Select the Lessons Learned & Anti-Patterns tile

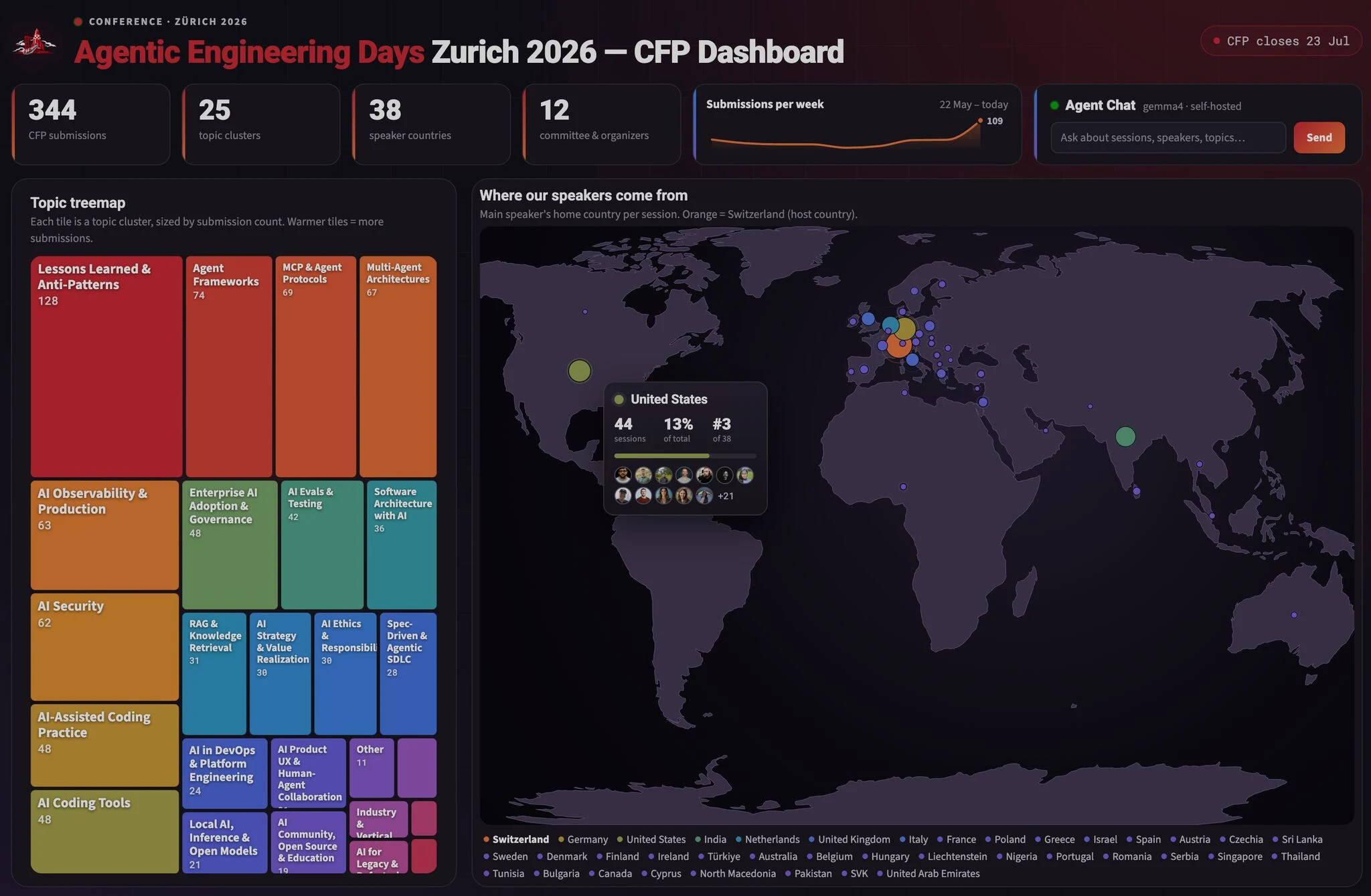(106, 366)
